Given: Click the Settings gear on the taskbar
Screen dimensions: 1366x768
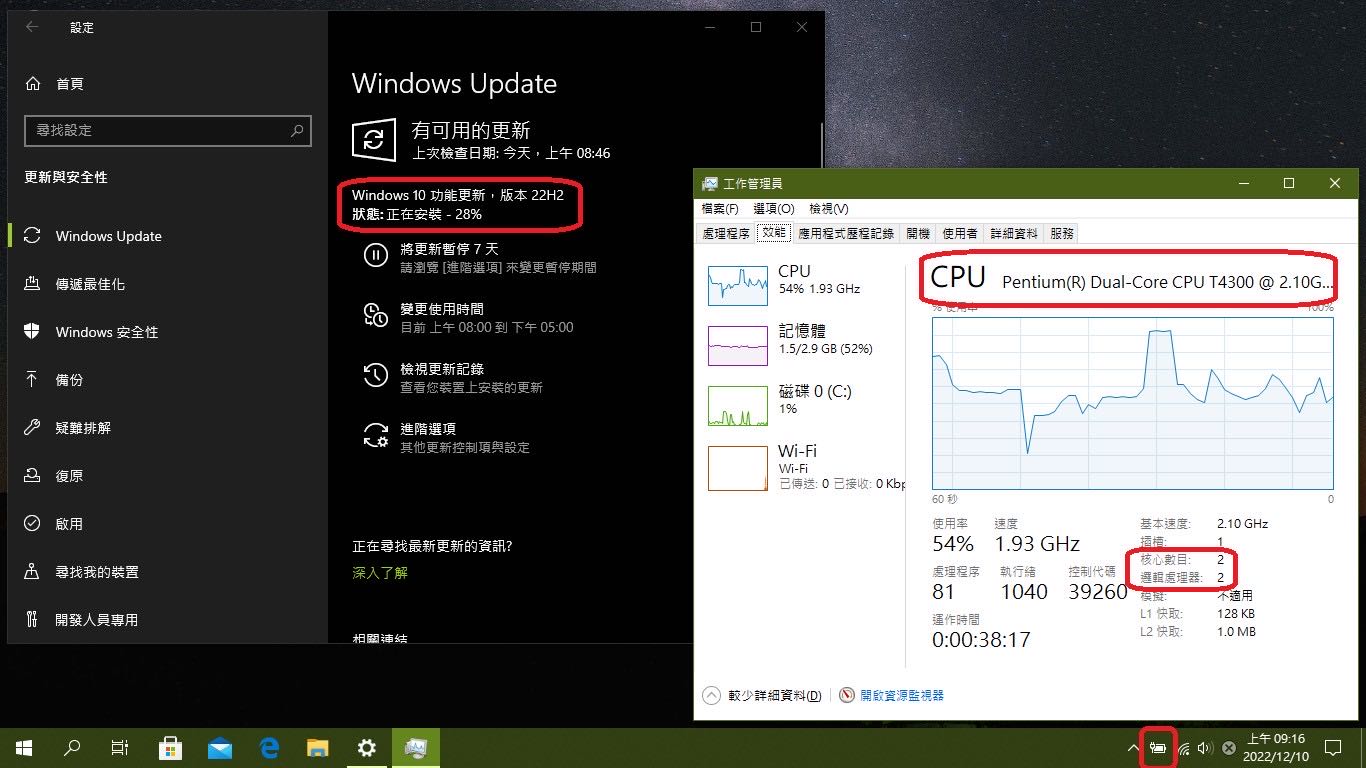Looking at the screenshot, I should (x=366, y=747).
